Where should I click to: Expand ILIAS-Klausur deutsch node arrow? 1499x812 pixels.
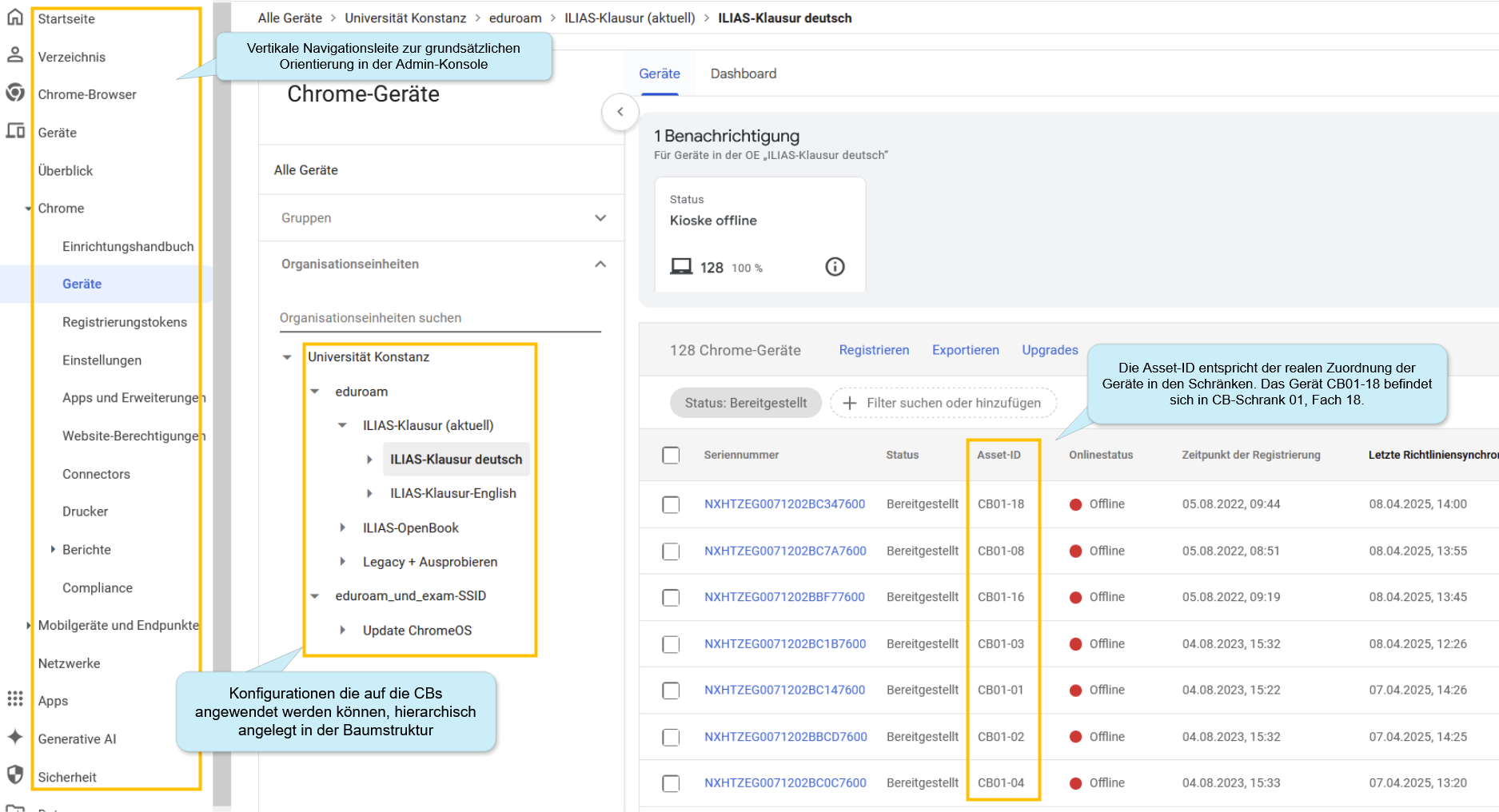[369, 460]
